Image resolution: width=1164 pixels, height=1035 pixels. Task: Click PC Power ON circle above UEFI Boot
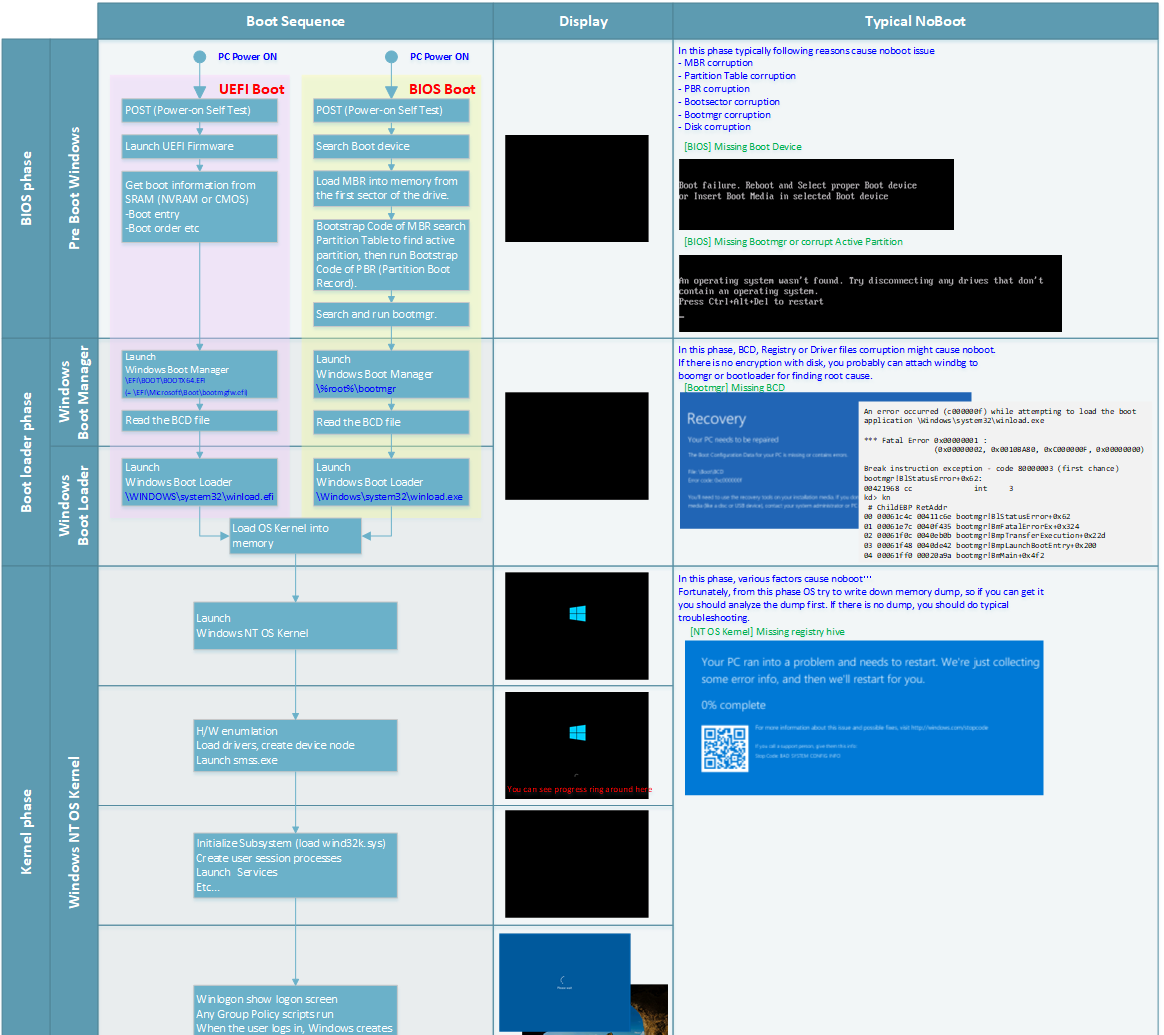[200, 56]
